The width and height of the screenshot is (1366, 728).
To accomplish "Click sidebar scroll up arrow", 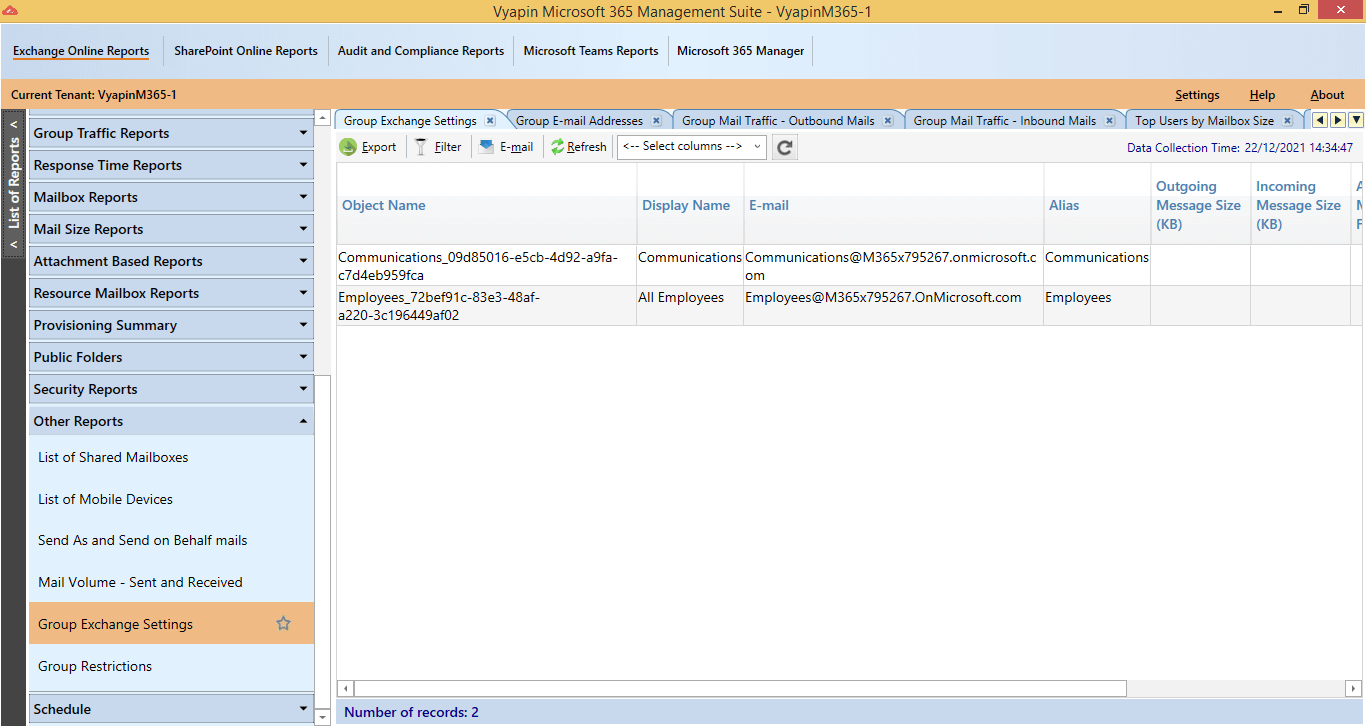I will click(x=323, y=118).
